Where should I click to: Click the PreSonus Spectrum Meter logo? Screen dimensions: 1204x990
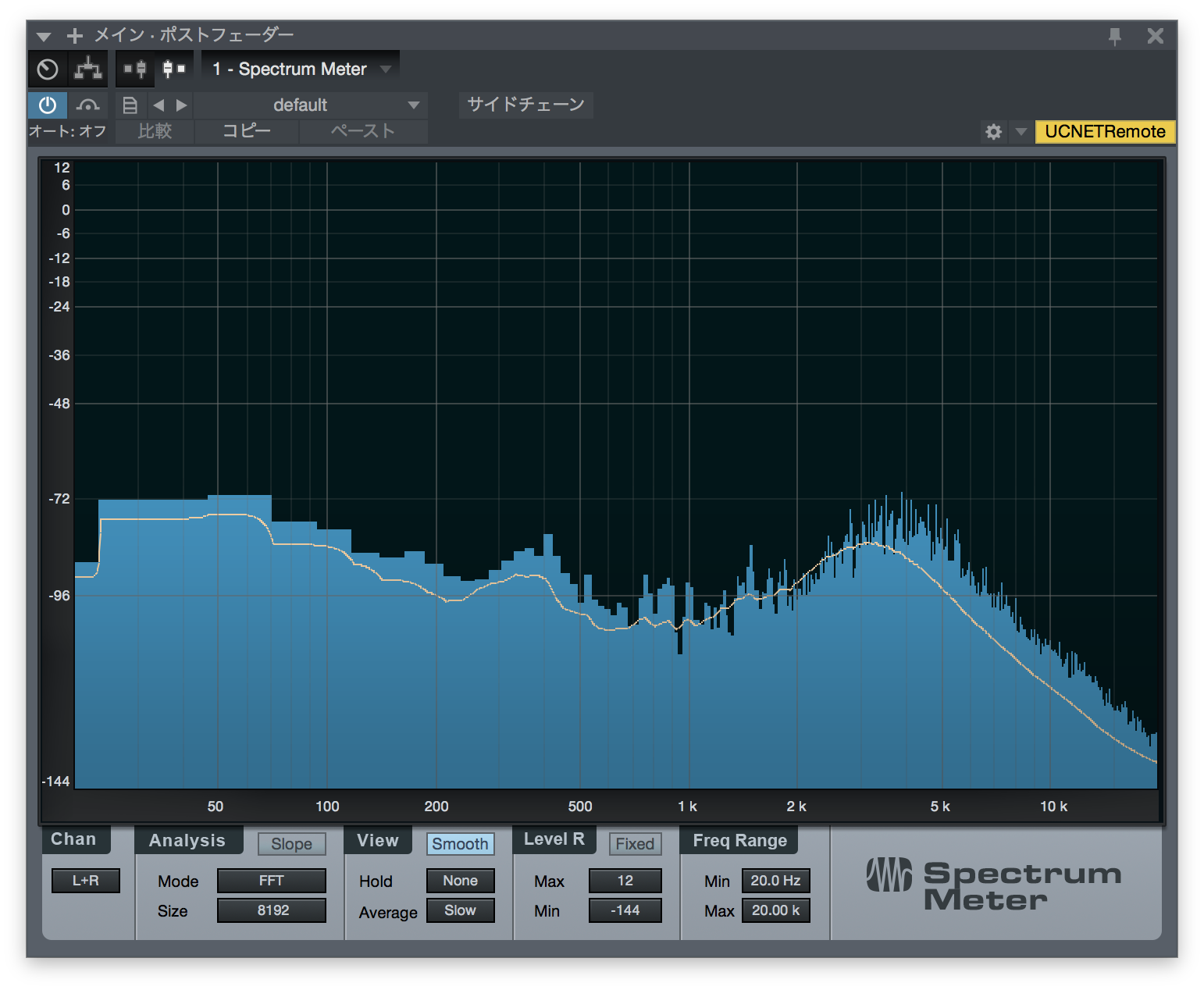(x=994, y=885)
